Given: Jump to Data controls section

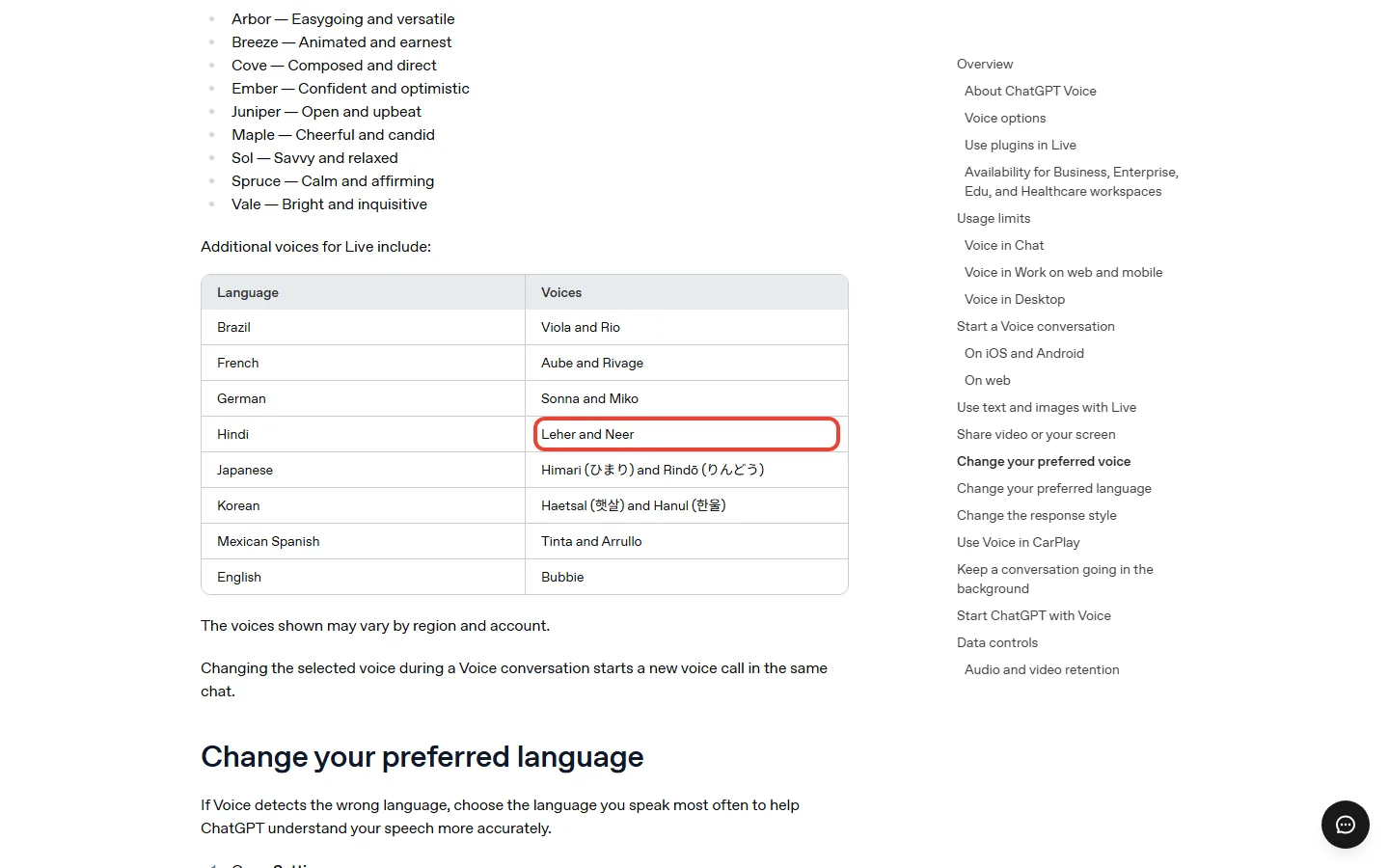Looking at the screenshot, I should tap(997, 642).
